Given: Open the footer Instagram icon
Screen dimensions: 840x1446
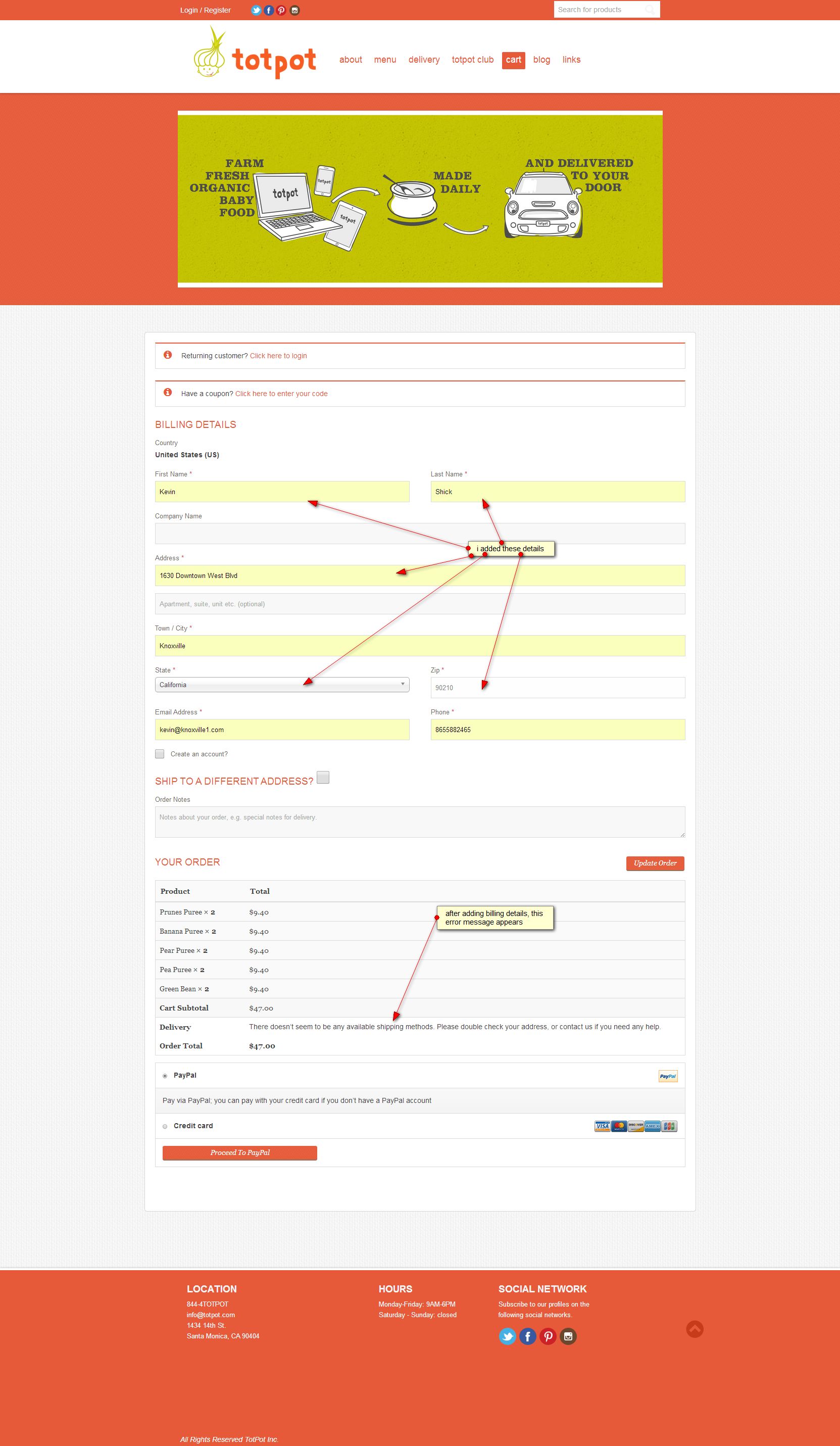Looking at the screenshot, I should (568, 1336).
